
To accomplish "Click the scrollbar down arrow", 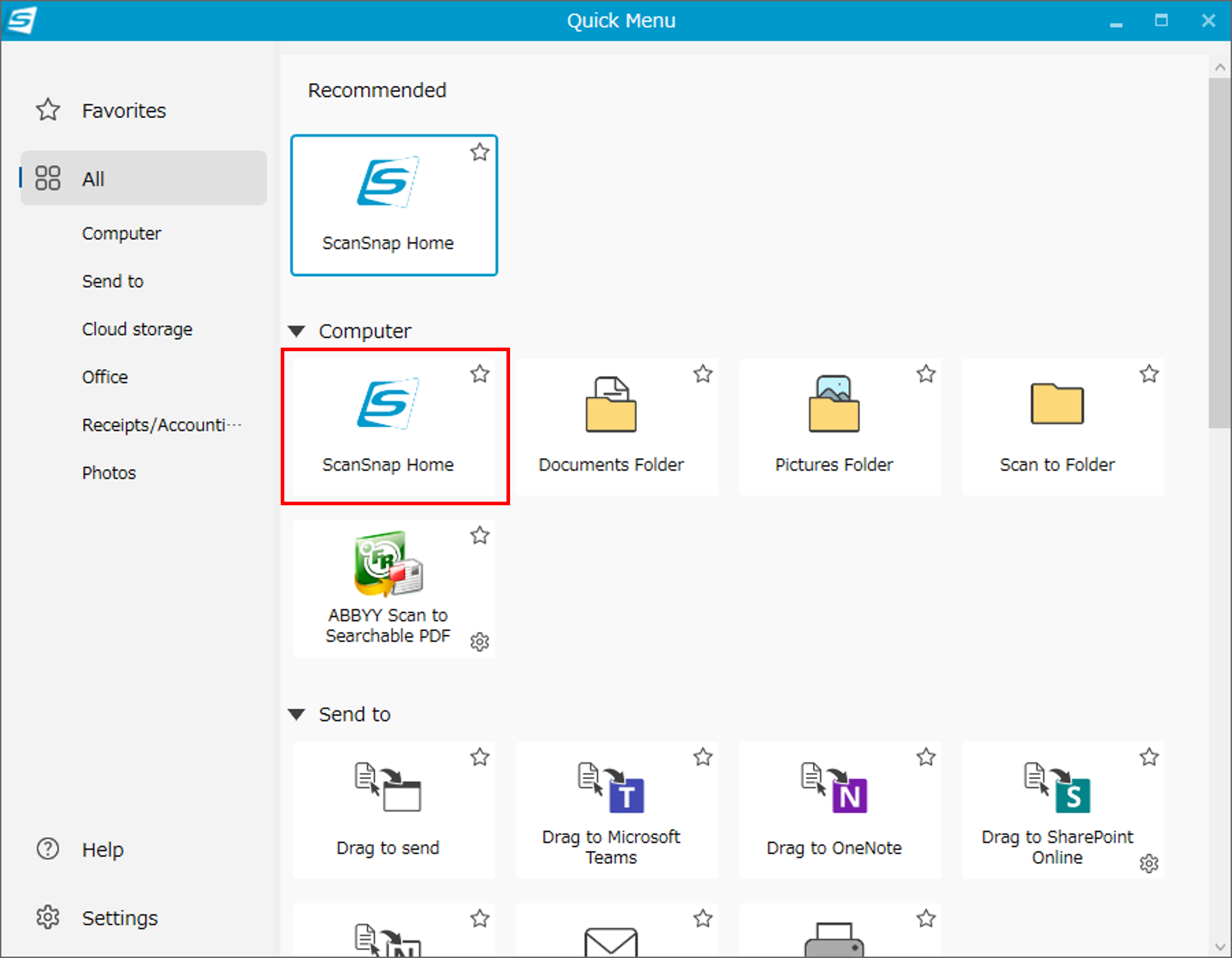I will 1220,947.
